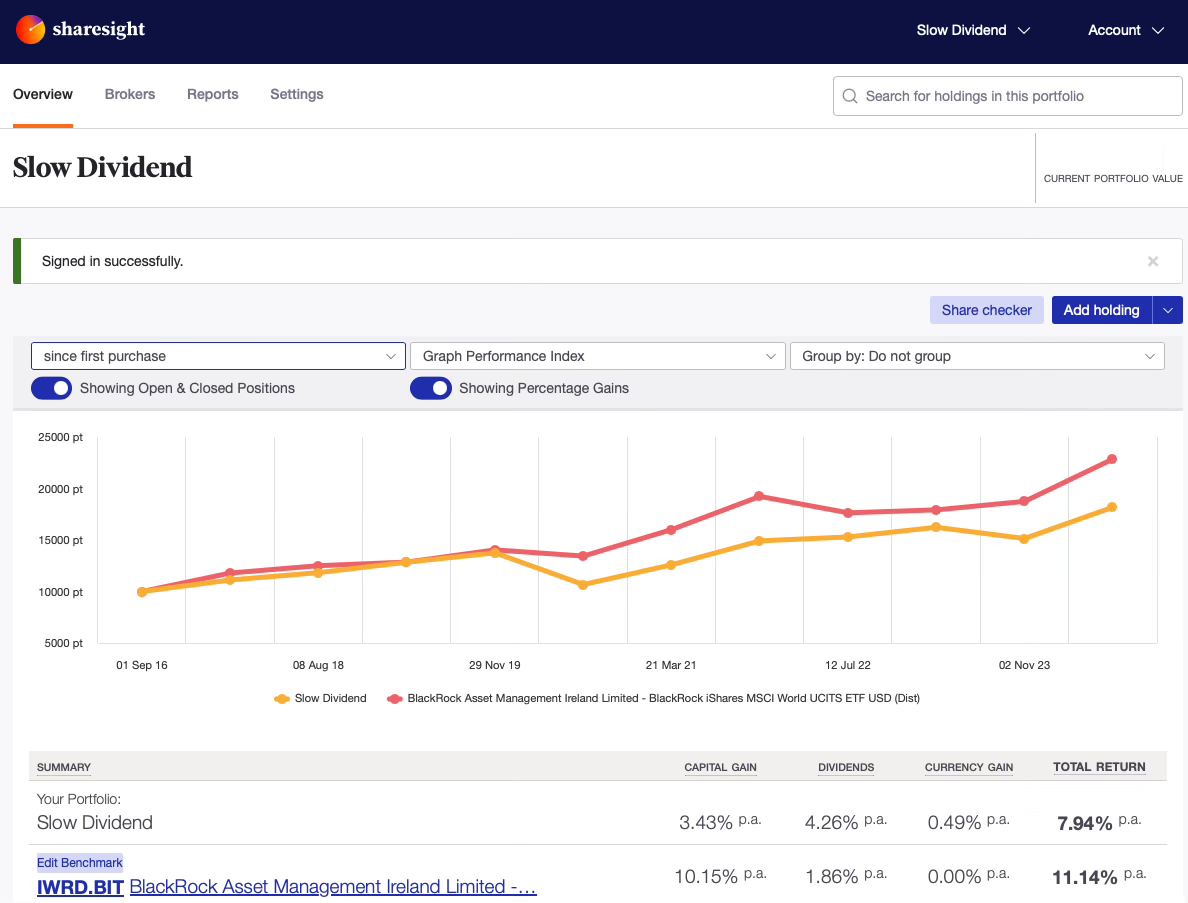Click the 25000 pt axis label

pos(61,437)
